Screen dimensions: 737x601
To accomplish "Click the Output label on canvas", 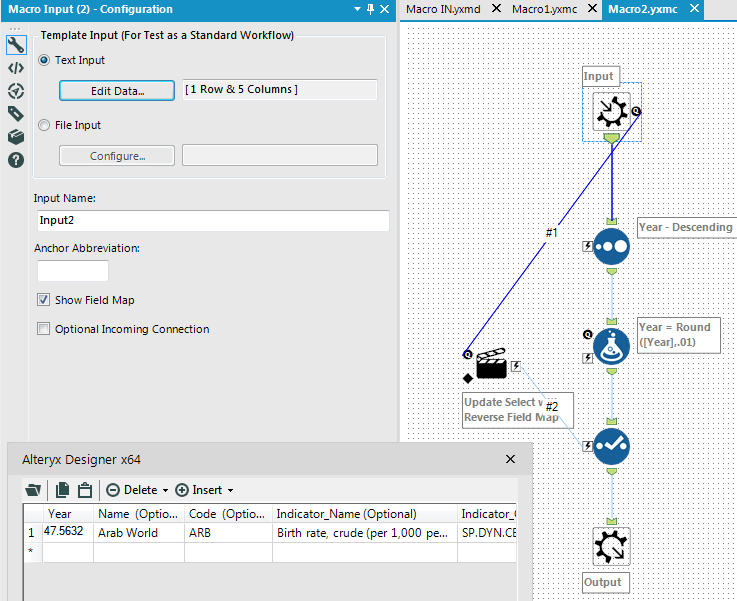I will 605,582.
